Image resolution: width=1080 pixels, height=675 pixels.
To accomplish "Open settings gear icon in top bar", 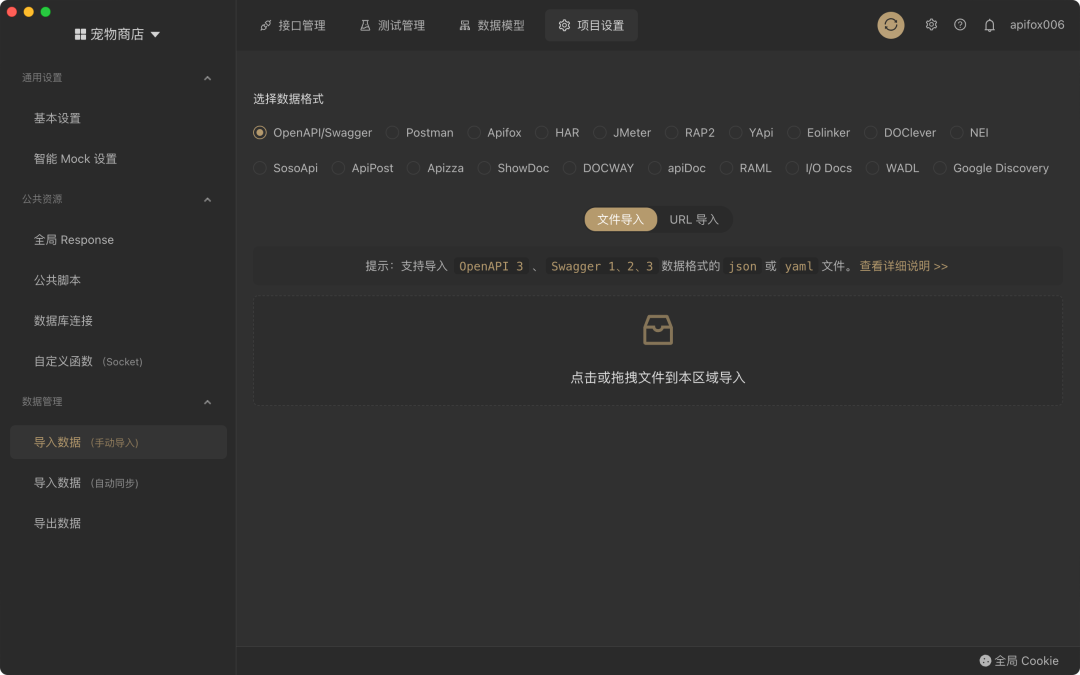I will click(x=931, y=25).
